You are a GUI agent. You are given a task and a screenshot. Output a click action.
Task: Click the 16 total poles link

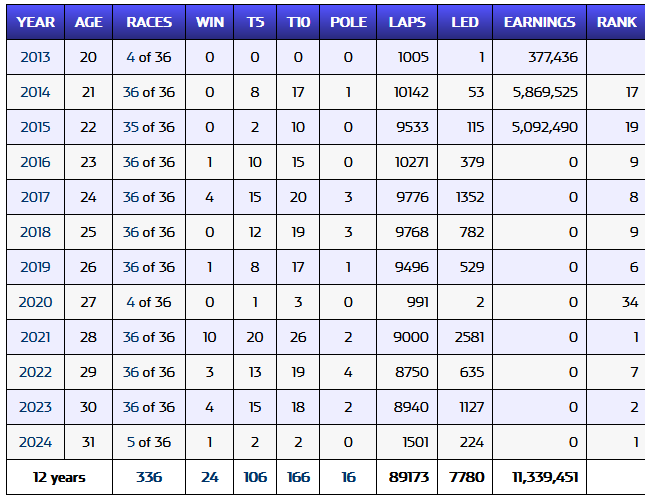pyautogui.click(x=348, y=477)
